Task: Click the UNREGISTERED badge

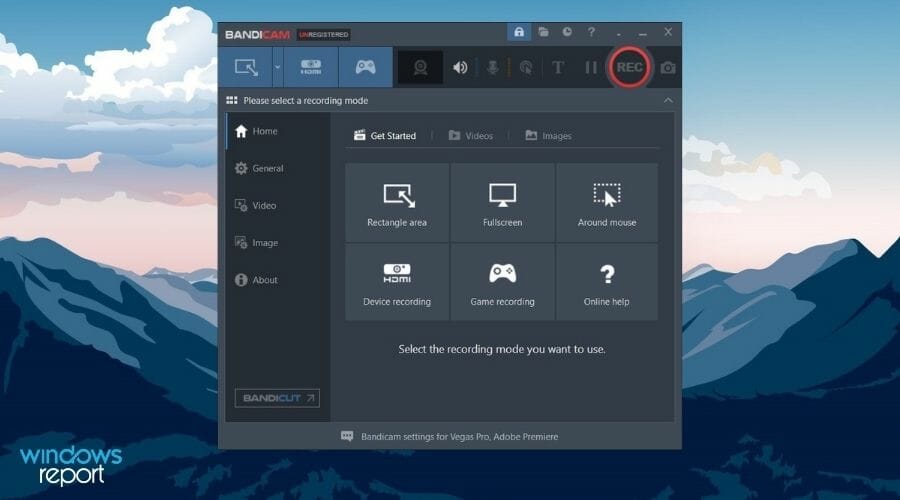Action: click(324, 34)
